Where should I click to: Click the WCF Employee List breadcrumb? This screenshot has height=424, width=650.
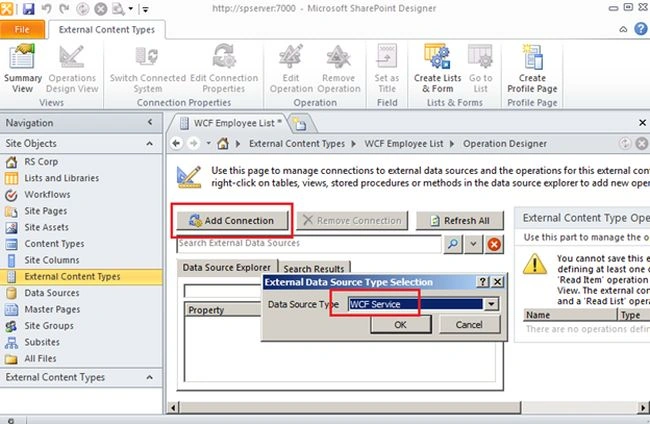click(x=404, y=144)
